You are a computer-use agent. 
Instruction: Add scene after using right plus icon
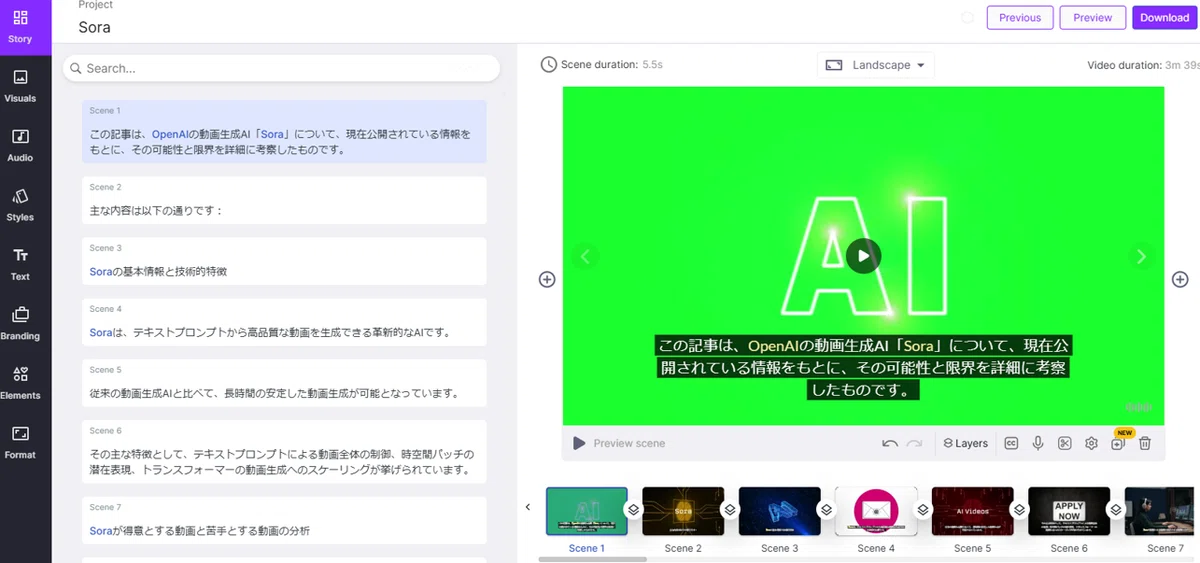pyautogui.click(x=1180, y=279)
